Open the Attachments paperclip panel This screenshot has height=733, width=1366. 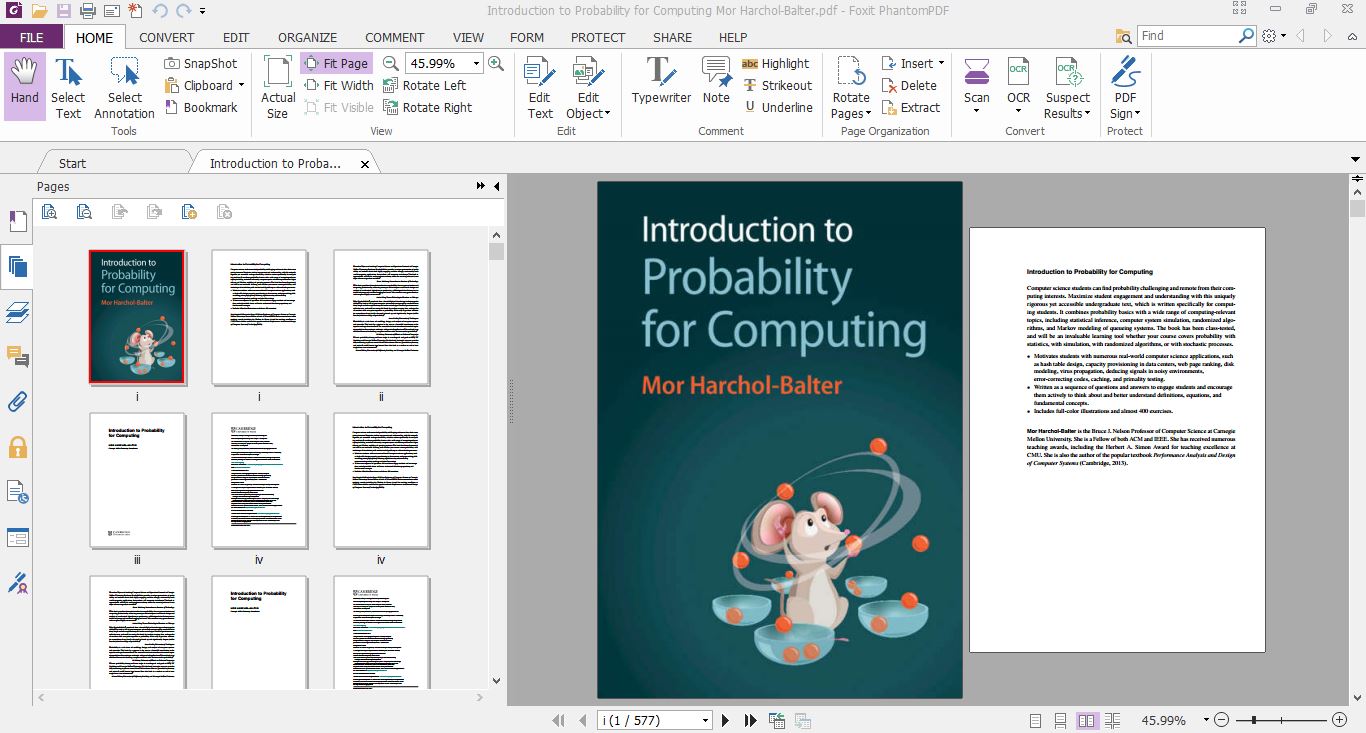(17, 402)
